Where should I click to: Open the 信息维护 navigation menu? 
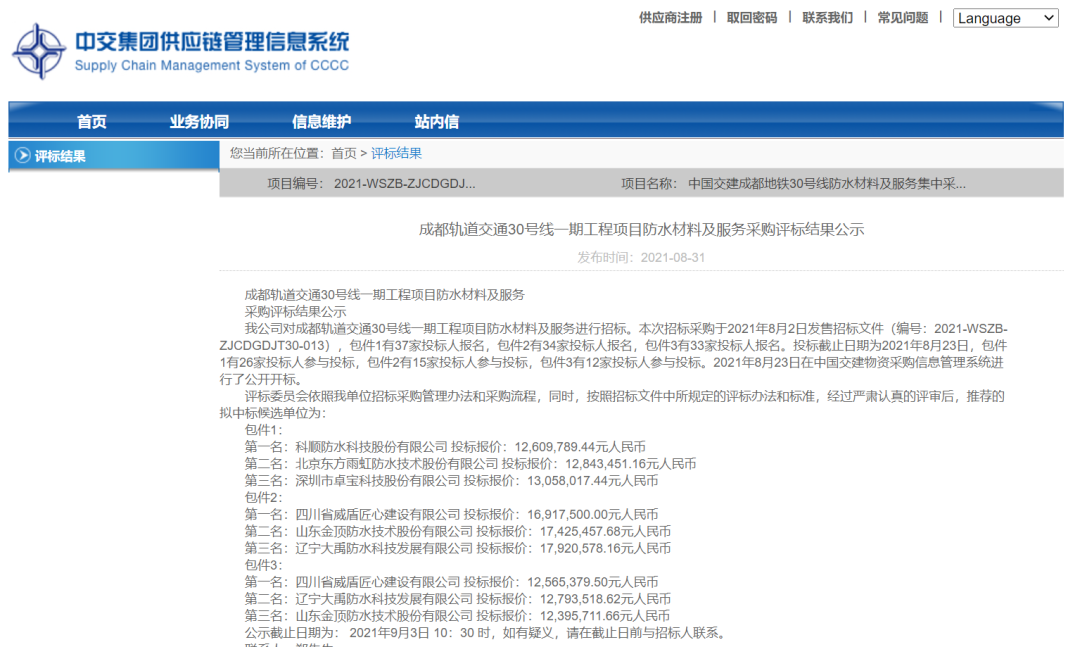pyautogui.click(x=322, y=122)
